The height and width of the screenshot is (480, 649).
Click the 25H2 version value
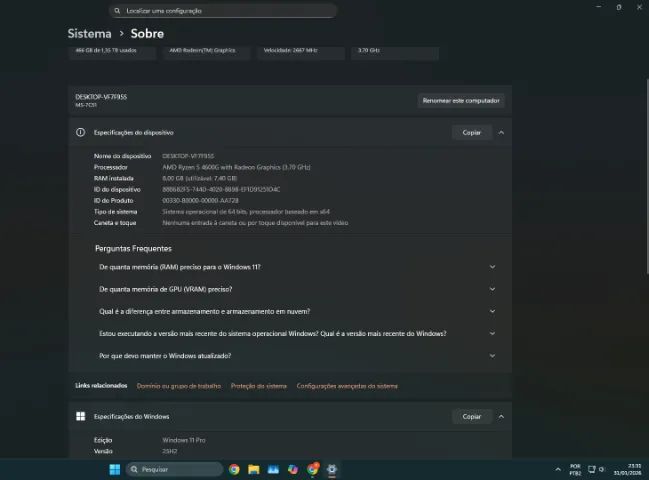(x=170, y=451)
